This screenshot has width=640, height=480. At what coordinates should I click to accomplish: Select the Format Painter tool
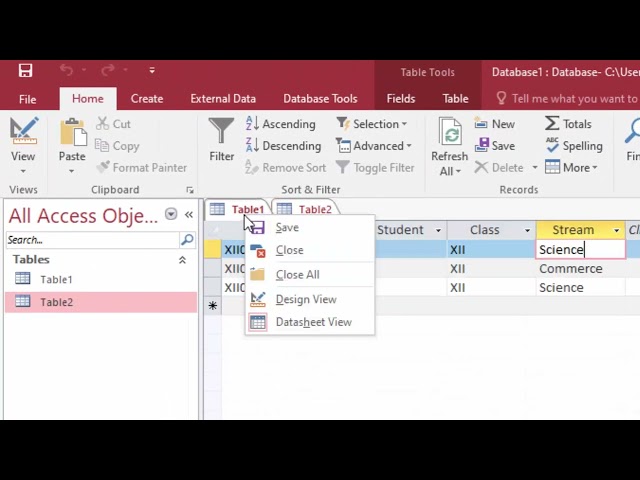[x=141, y=167]
